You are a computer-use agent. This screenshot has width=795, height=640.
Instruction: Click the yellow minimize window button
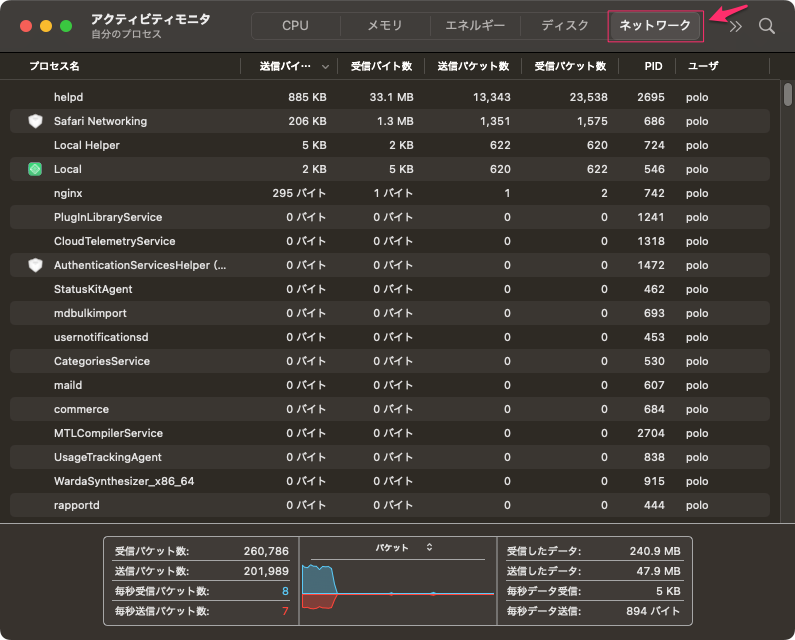coord(46,26)
